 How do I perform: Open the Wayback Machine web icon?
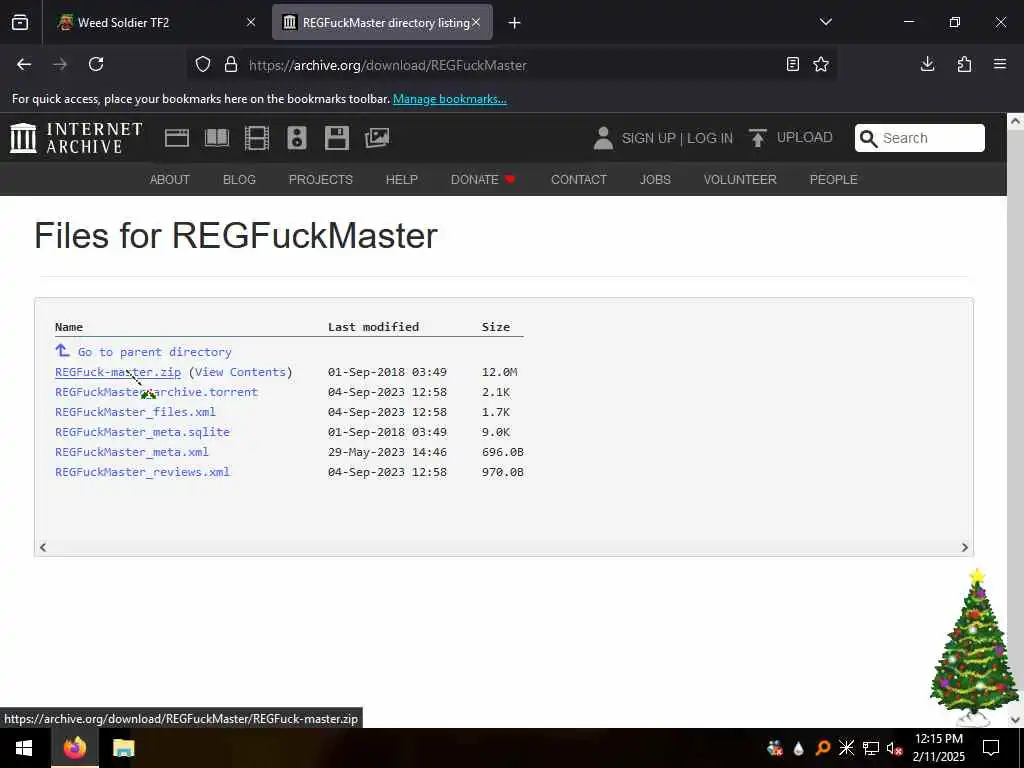click(x=176, y=138)
